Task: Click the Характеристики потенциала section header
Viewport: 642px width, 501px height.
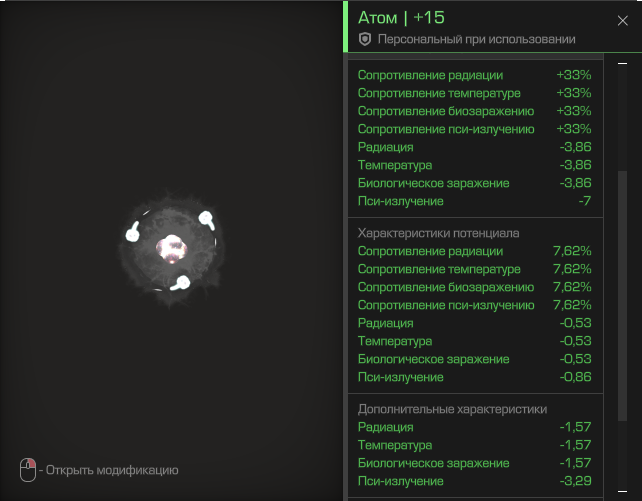Action: (439, 233)
